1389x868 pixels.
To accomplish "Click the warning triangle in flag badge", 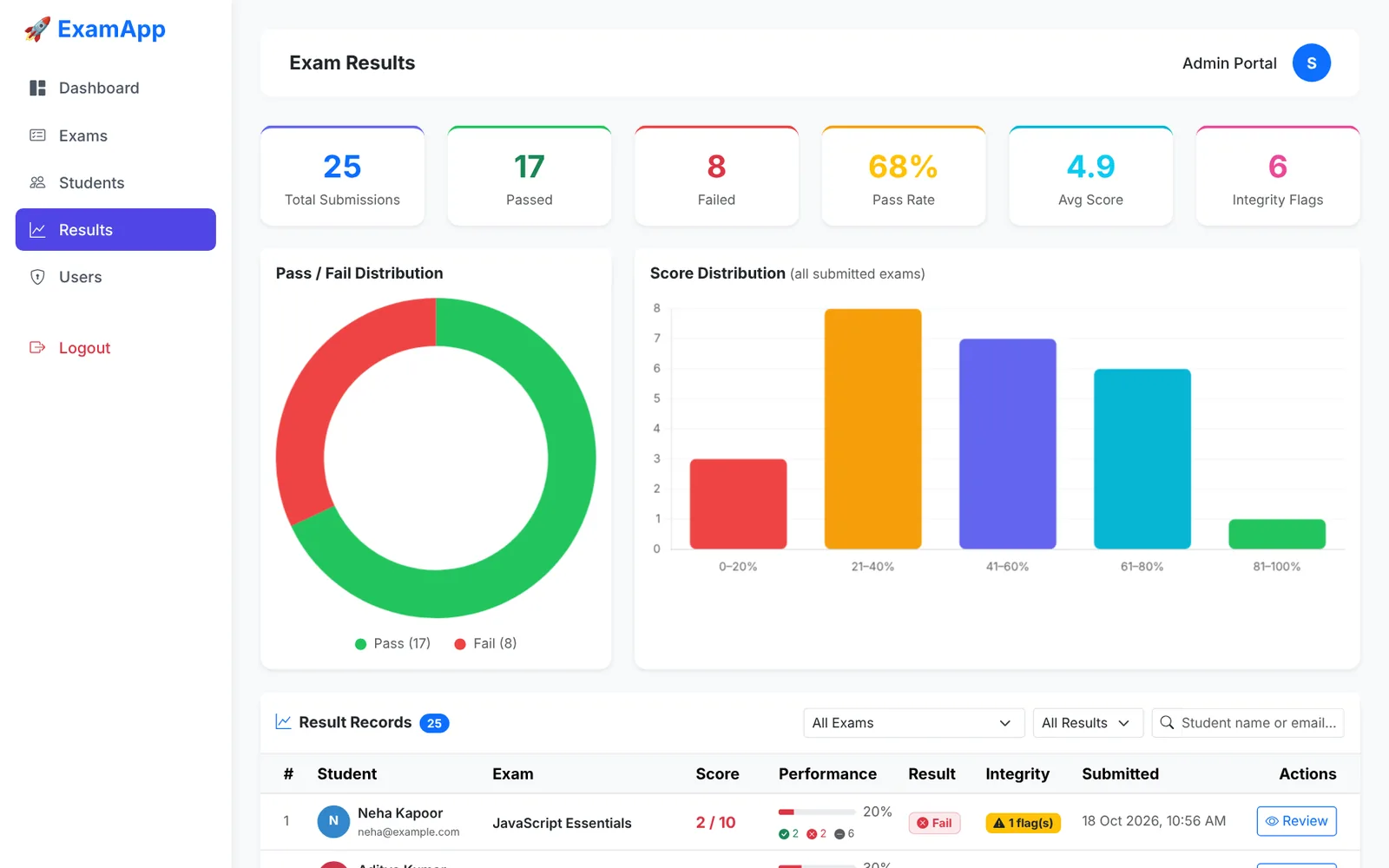I will pos(999,823).
